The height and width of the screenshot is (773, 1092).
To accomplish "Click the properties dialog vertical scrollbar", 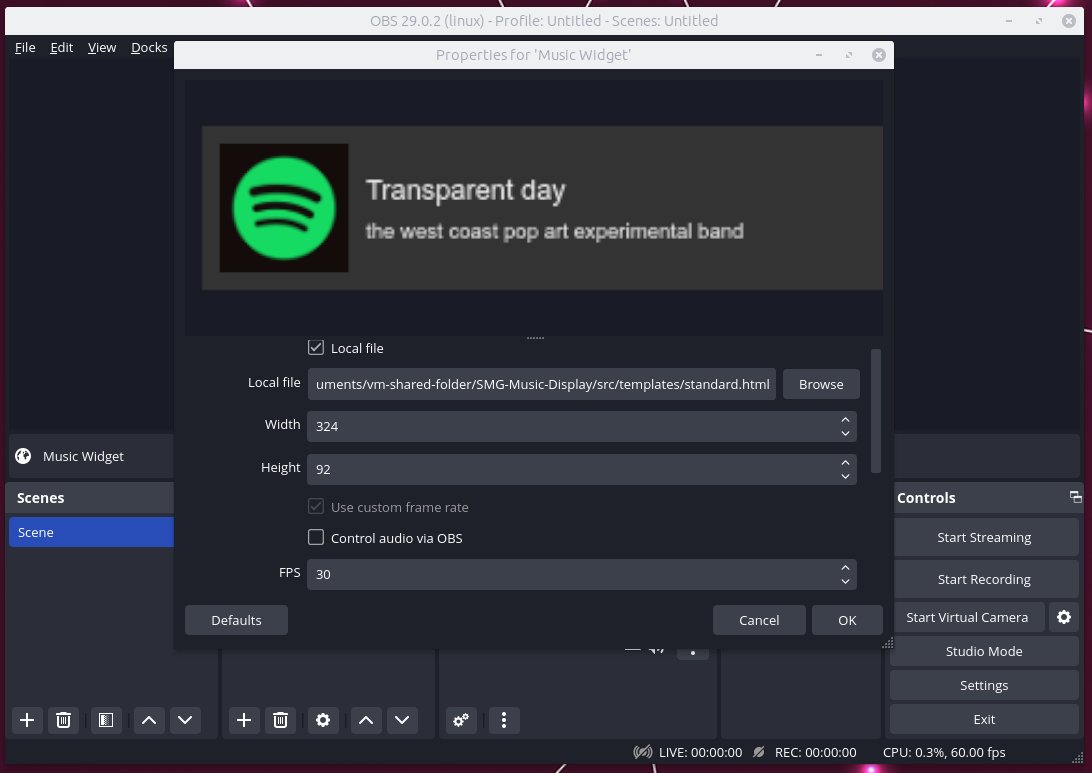I will (876, 411).
